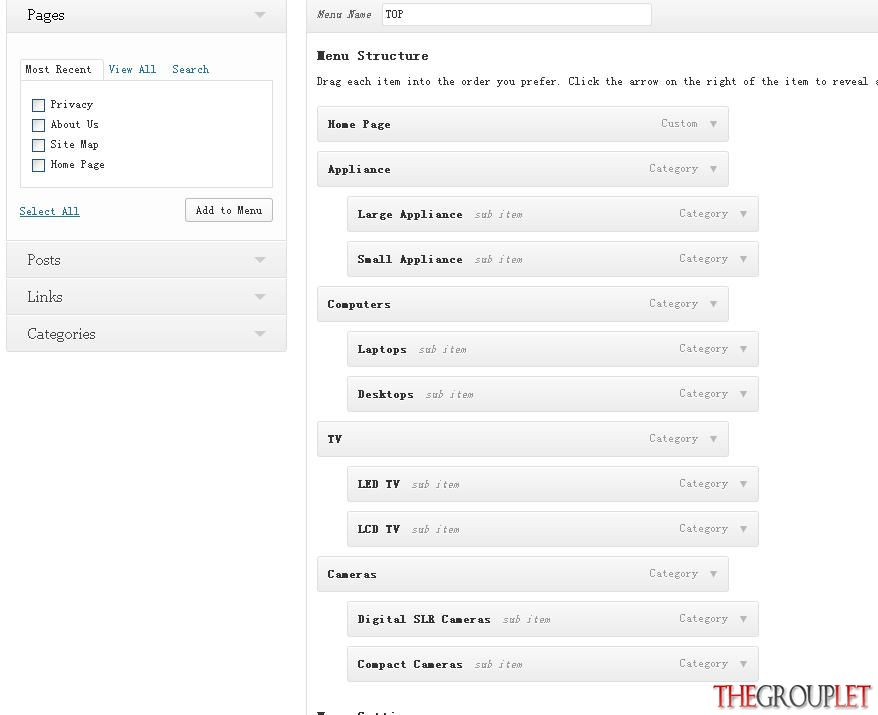Viewport: 878px width, 715px height.
Task: Select the LED TV sub item label
Action: (x=379, y=484)
